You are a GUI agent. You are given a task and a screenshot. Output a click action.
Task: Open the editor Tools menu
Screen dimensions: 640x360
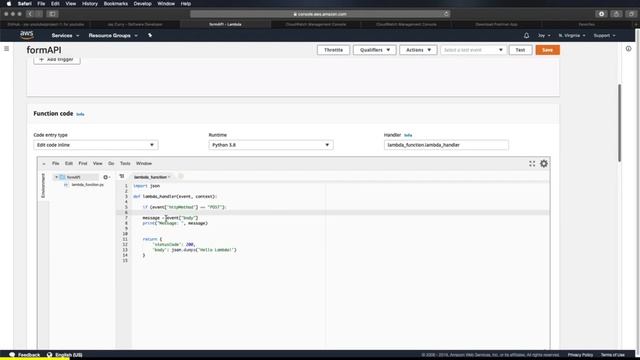coord(125,164)
